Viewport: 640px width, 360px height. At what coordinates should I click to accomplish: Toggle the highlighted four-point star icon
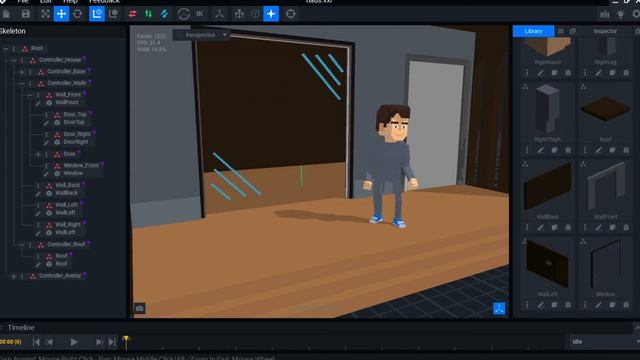click(271, 14)
